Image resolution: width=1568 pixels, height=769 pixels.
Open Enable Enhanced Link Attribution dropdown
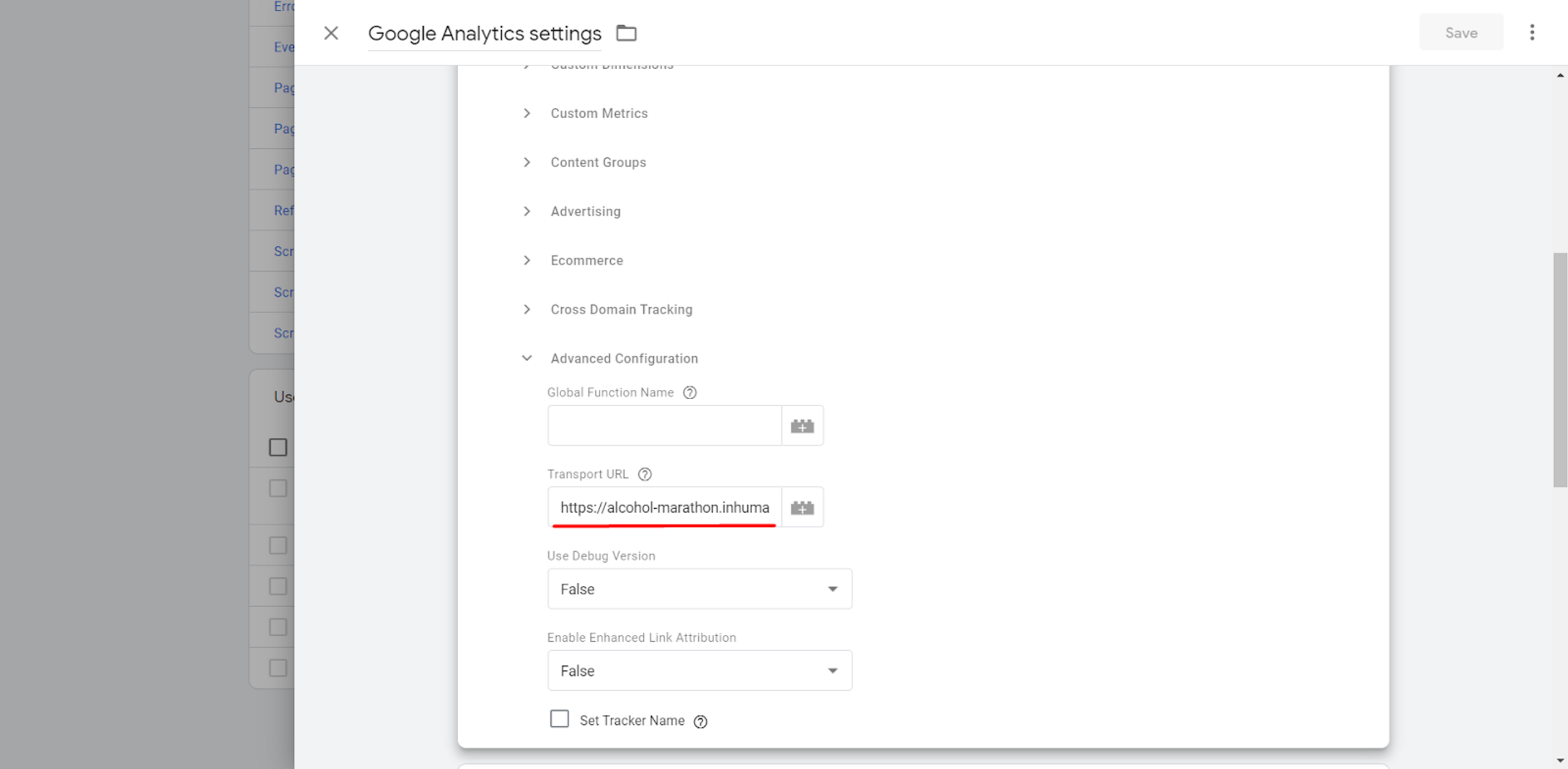[699, 671]
